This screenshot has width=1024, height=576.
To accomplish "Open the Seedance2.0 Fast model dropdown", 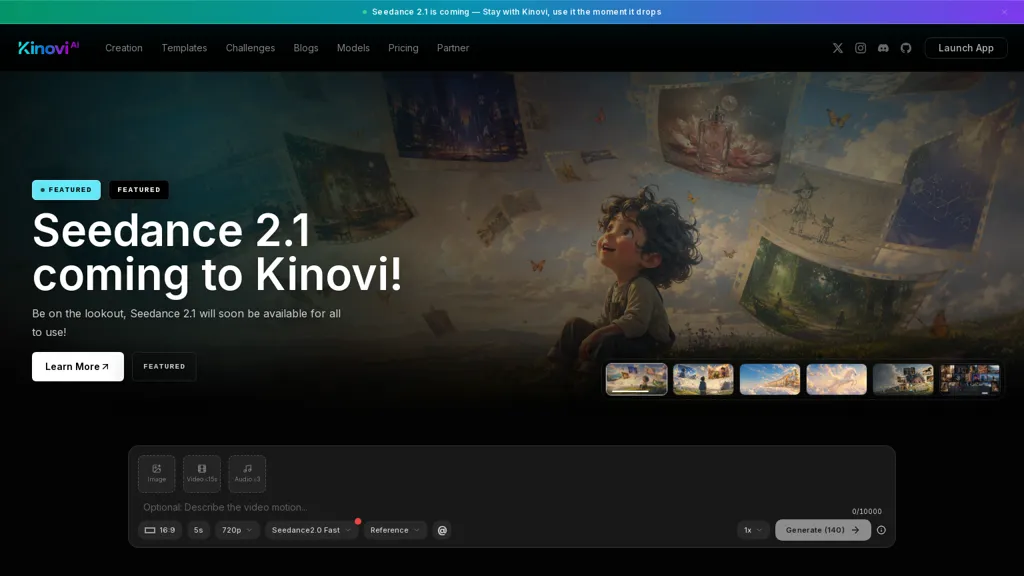I will pyautogui.click(x=311, y=530).
